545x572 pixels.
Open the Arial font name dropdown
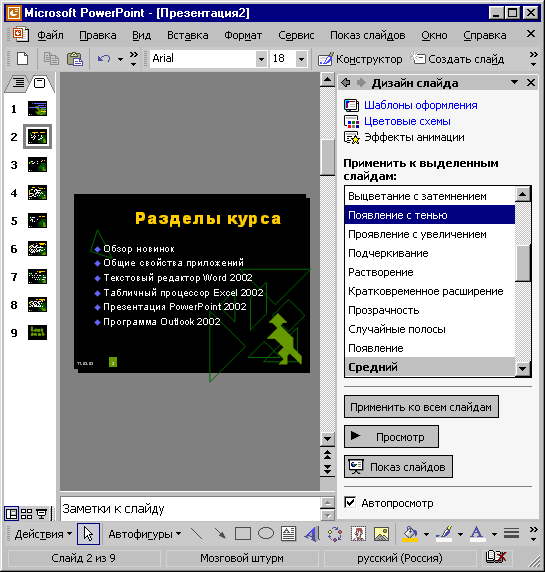click(261, 59)
